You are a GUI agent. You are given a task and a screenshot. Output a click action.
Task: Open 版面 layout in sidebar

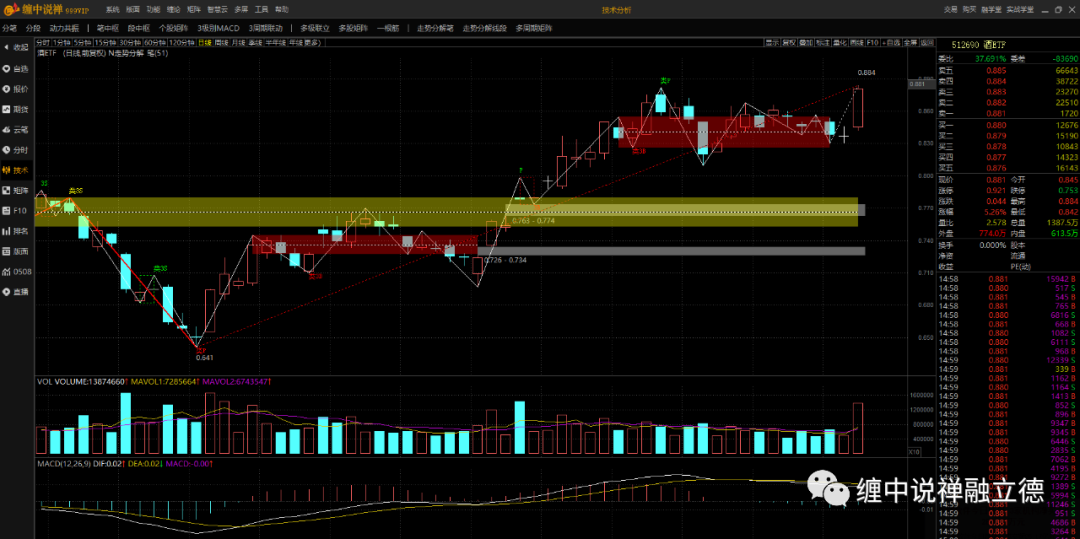click(x=15, y=251)
